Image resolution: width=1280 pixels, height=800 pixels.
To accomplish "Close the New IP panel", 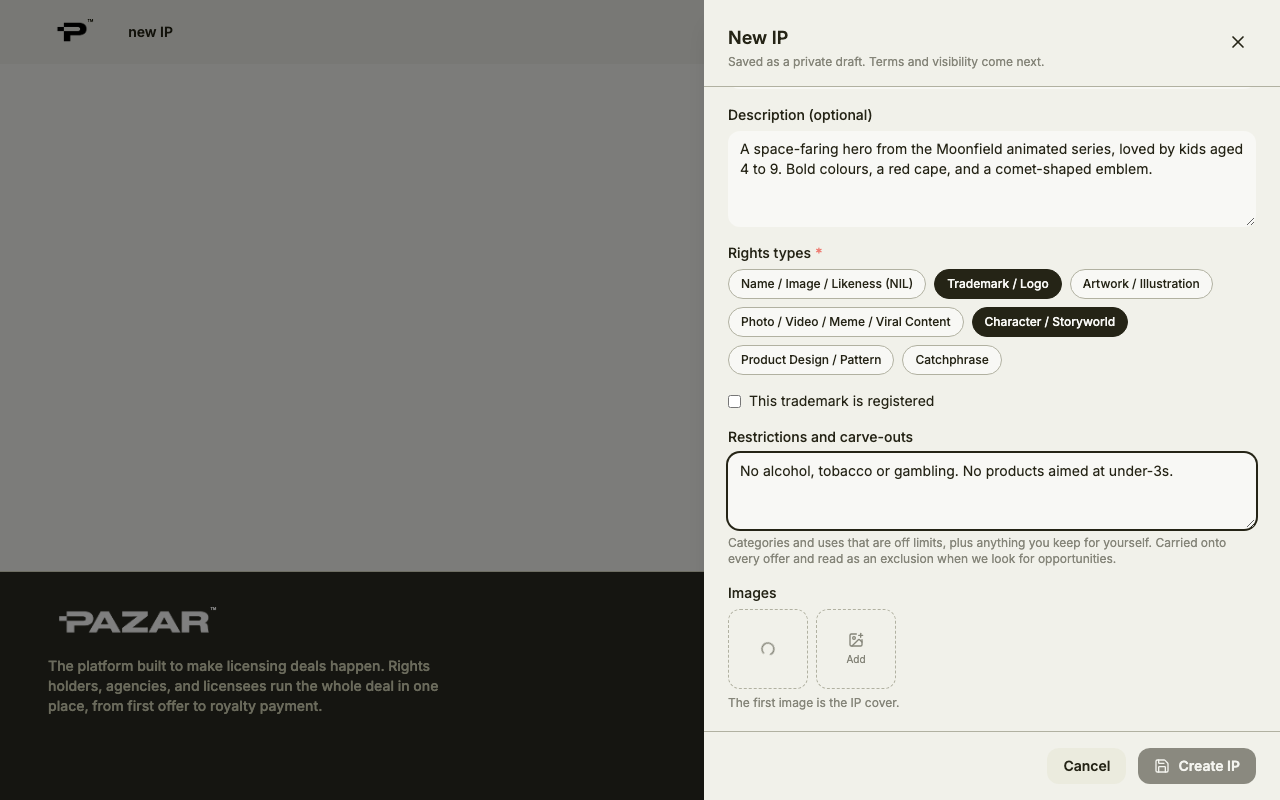I will click(1238, 42).
